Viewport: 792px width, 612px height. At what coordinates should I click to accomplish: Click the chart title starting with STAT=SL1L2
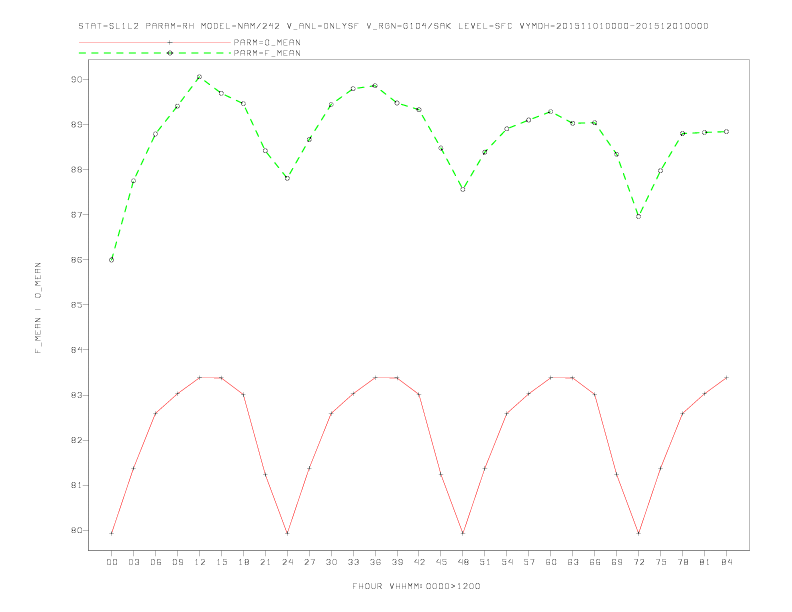(393, 26)
